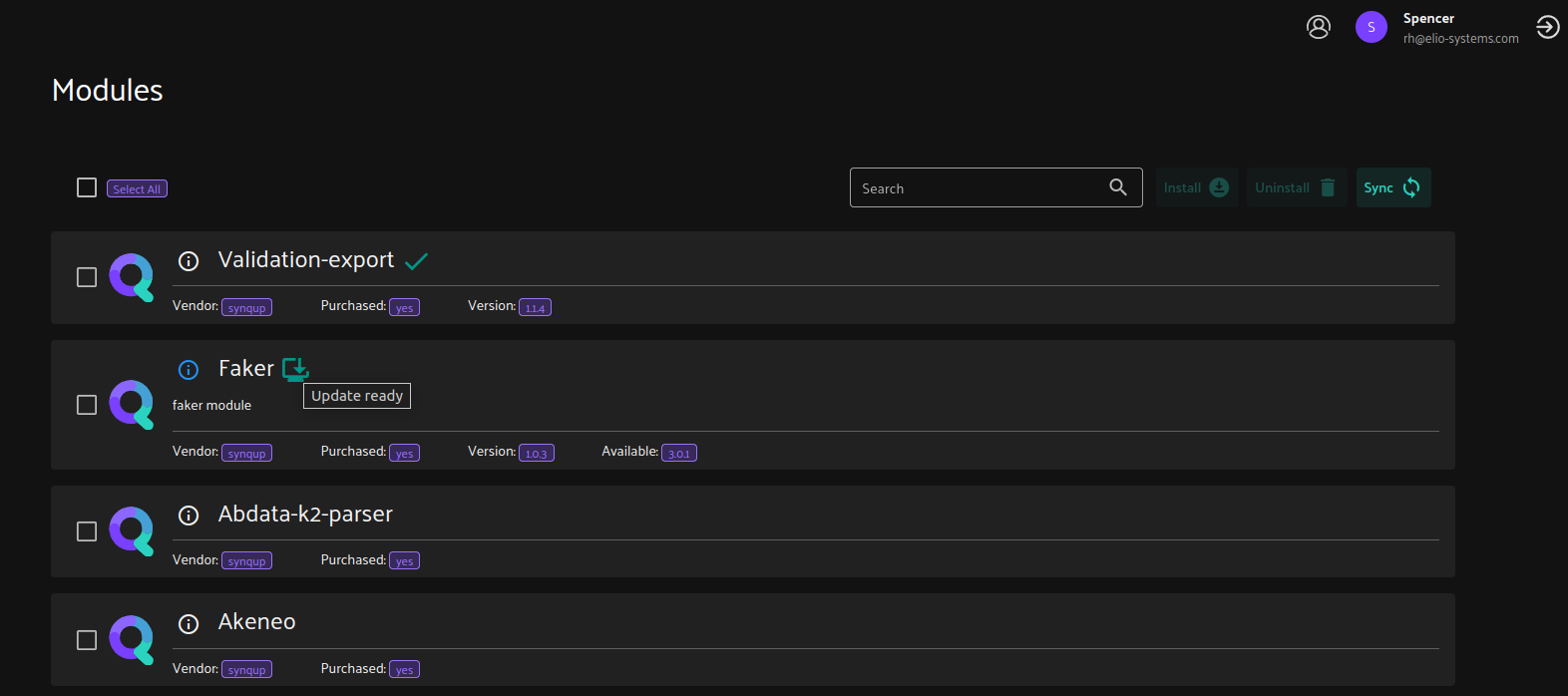Click Akeneo purchased yes badge
1568x696 pixels.
click(404, 669)
